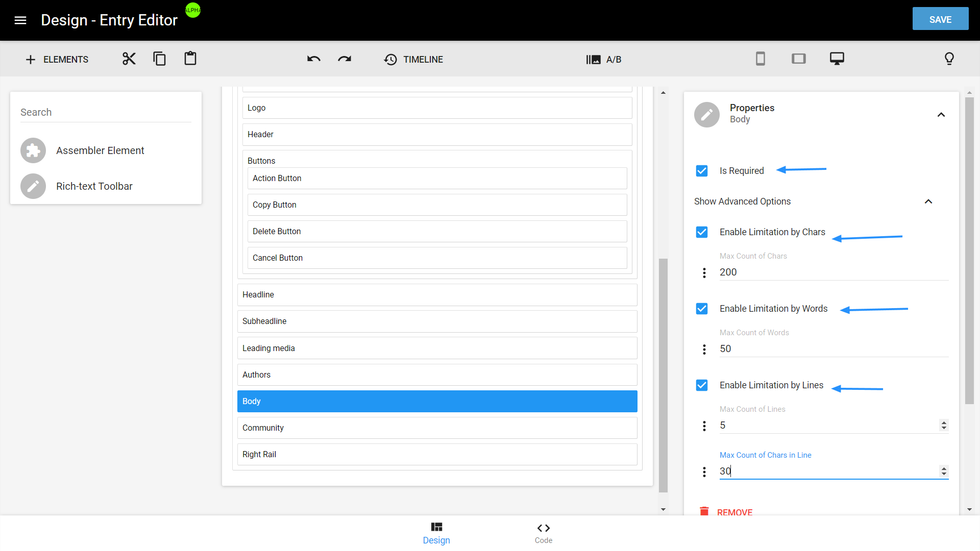Undo the last change
Screen dimensions: 980x551
313,59
